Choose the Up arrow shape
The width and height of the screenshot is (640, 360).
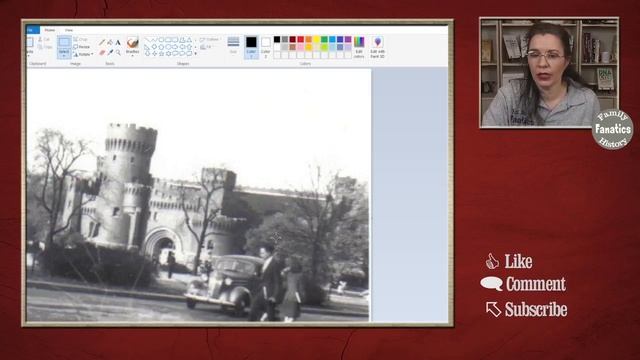tap(189, 47)
